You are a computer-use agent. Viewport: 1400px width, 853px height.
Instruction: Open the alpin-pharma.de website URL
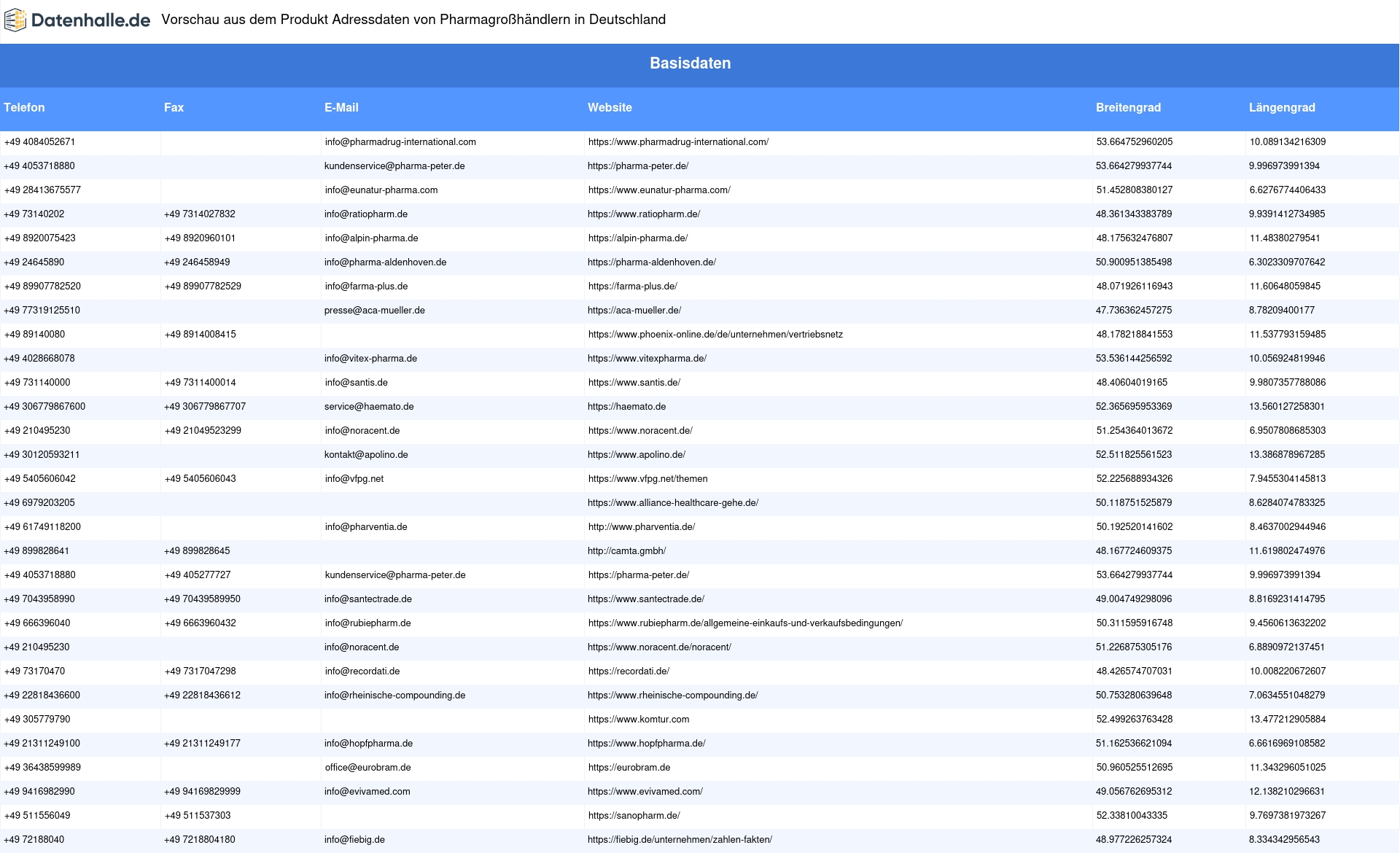638,238
